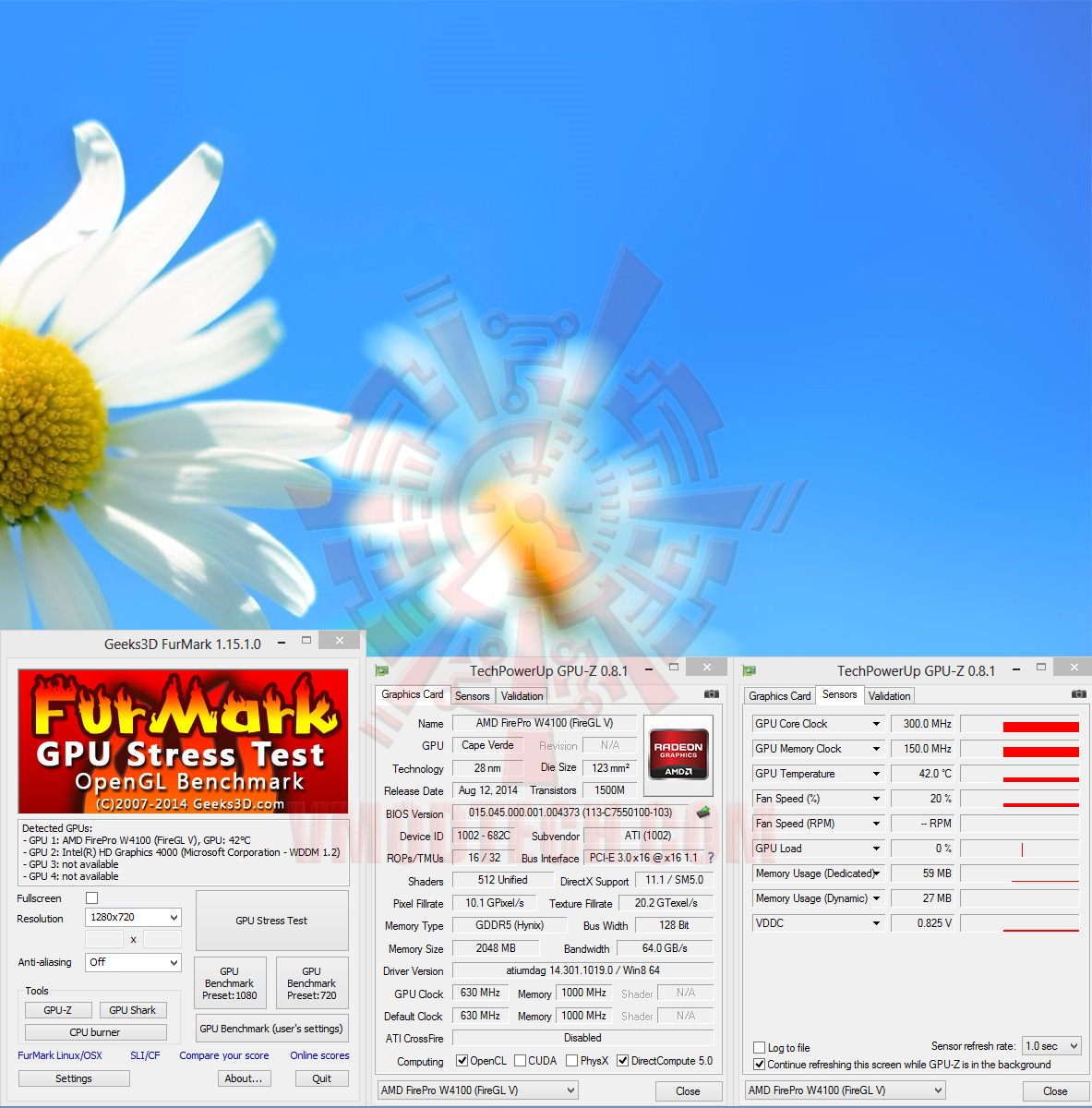The width and height of the screenshot is (1092, 1108).
Task: Run GPU Benchmark Preset:720
Action: coord(312,983)
